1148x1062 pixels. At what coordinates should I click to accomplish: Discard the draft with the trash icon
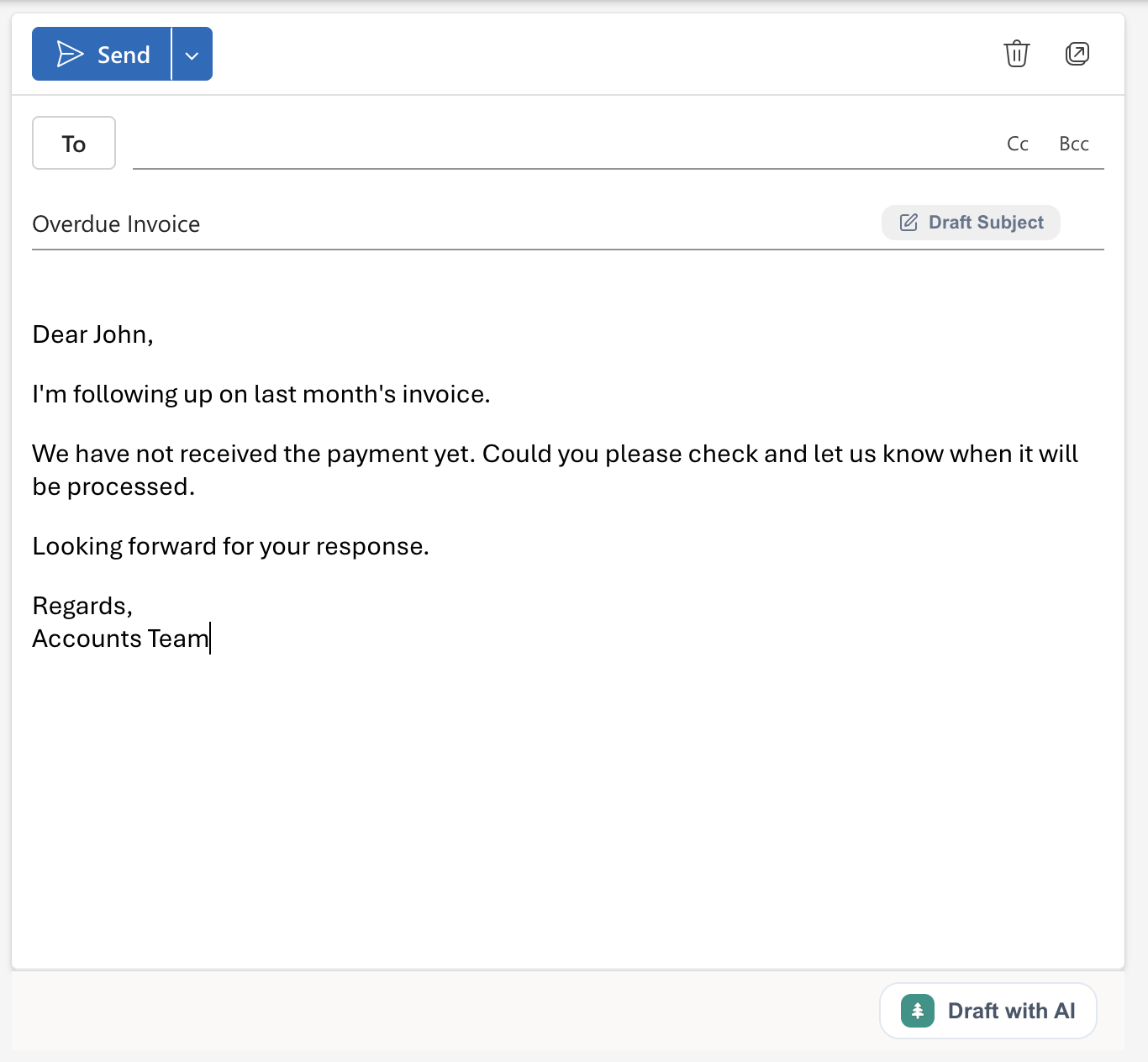click(x=1017, y=54)
